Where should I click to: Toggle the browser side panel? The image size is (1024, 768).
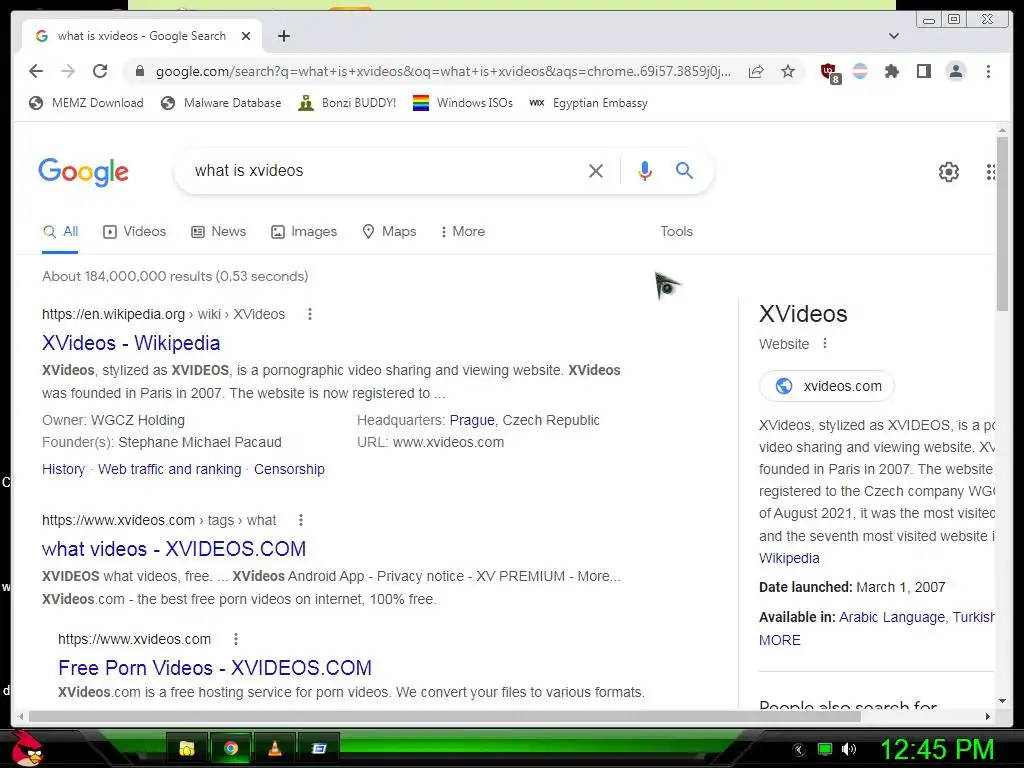click(923, 71)
